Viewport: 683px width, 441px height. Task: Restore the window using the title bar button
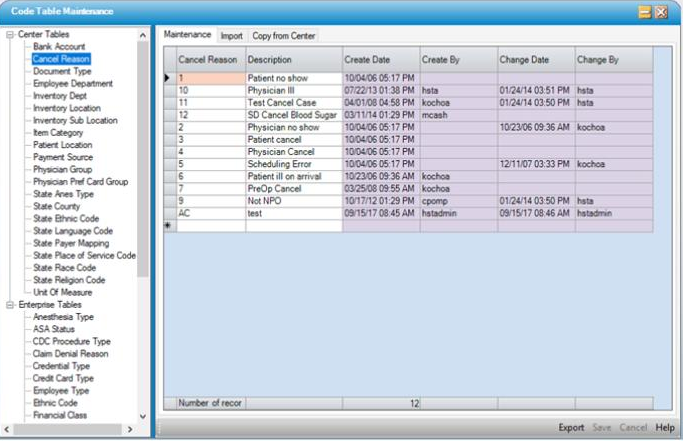645,12
